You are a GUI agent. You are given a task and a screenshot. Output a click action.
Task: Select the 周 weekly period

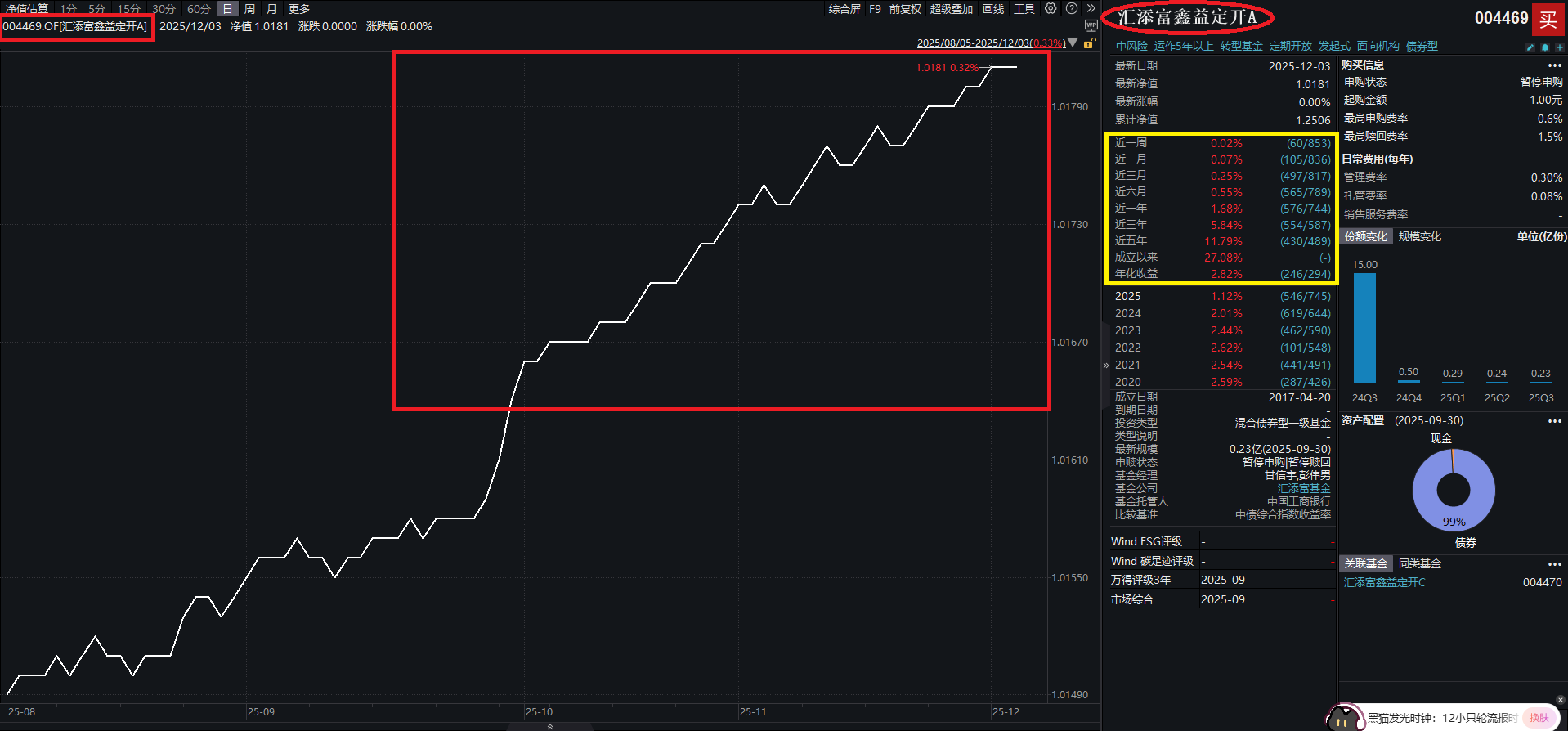(x=249, y=9)
